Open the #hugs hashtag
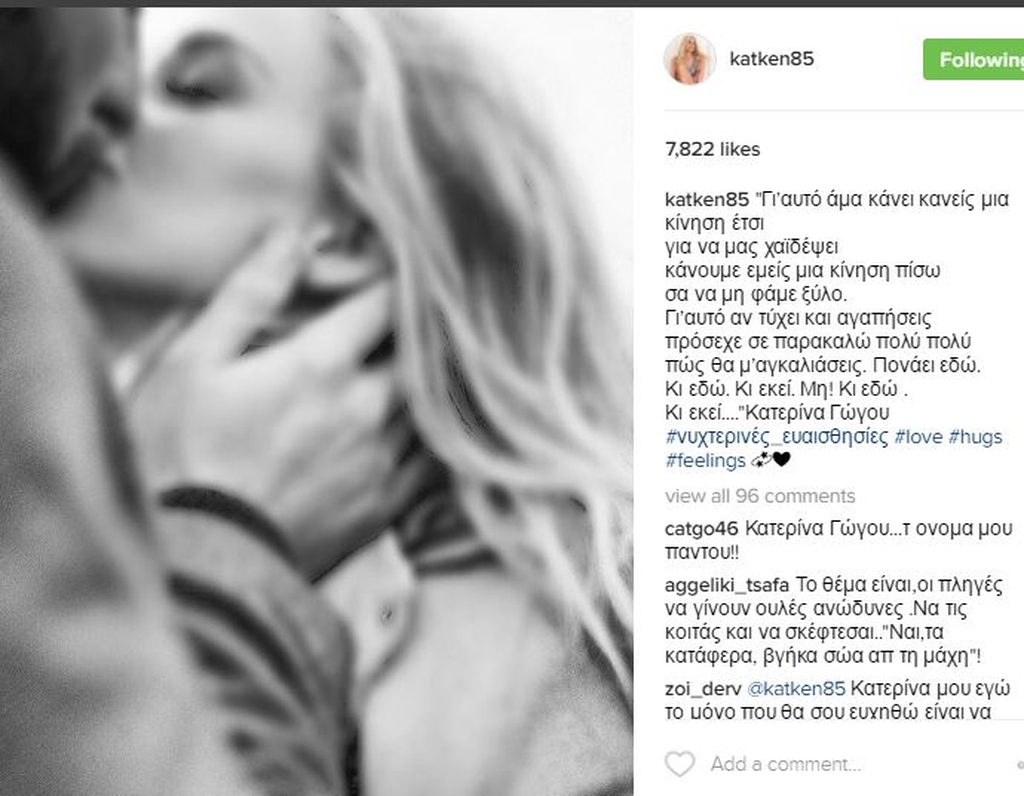The image size is (1024, 796). tap(975, 436)
